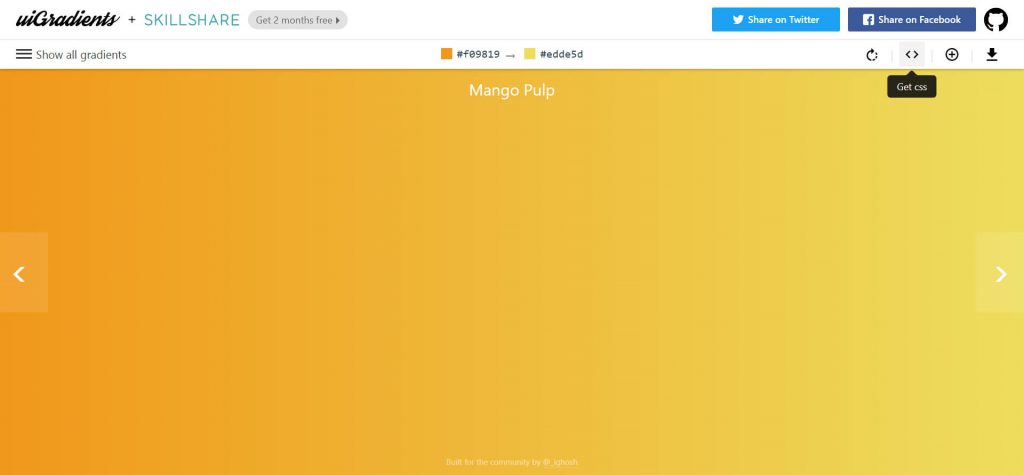Viewport: 1024px width, 475px height.
Task: Download the gradient image
Action: pyautogui.click(x=992, y=55)
